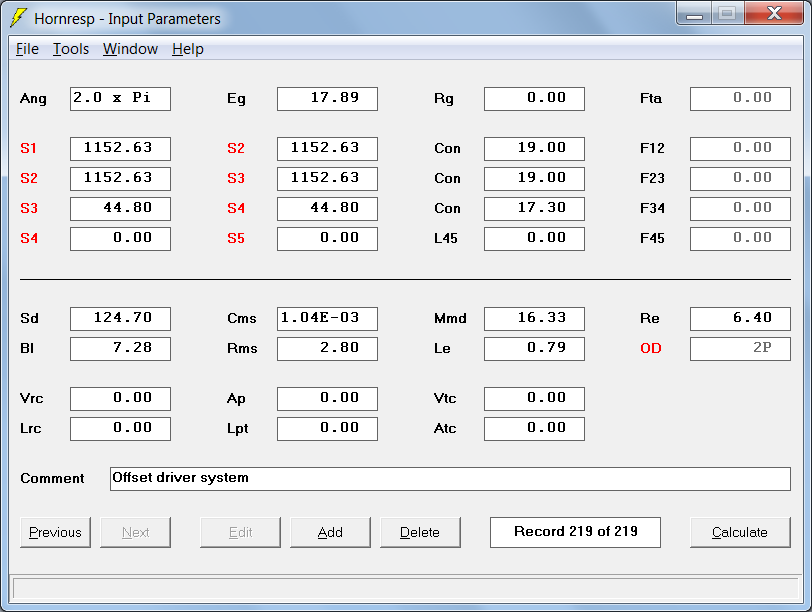Click the Edit button

pos(240,532)
